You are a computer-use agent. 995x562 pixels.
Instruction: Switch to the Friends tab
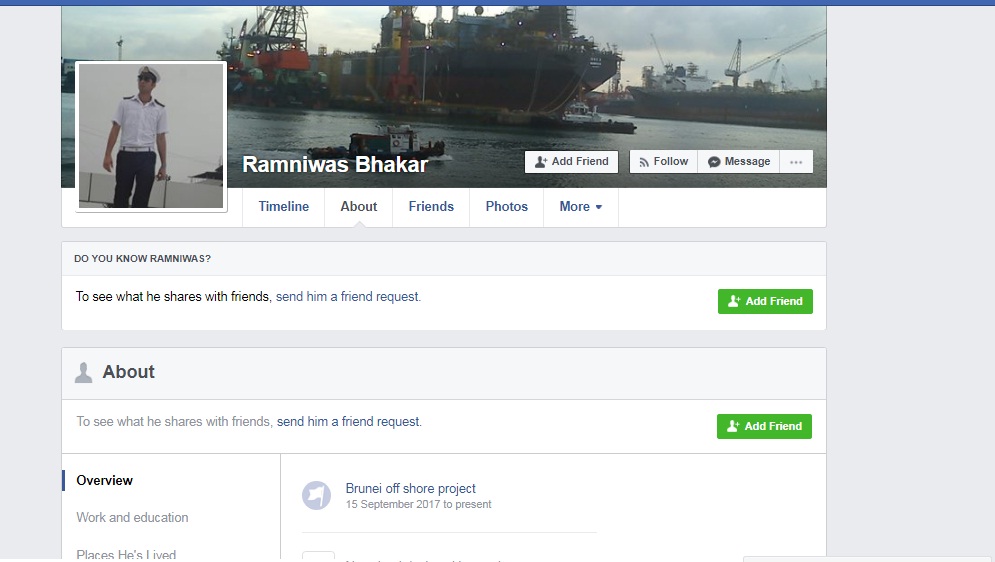(x=431, y=207)
